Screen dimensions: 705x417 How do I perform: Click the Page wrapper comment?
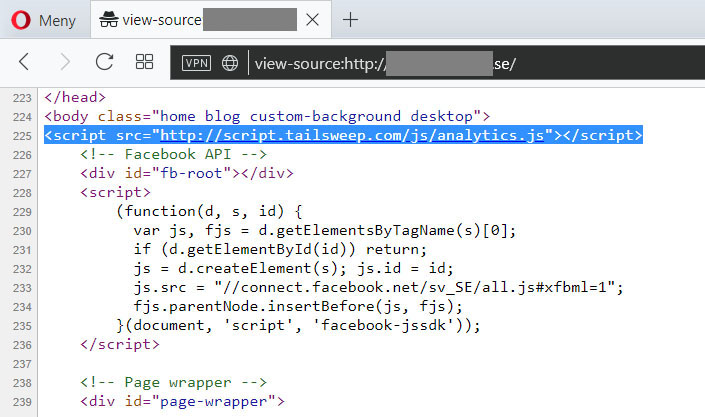point(174,382)
